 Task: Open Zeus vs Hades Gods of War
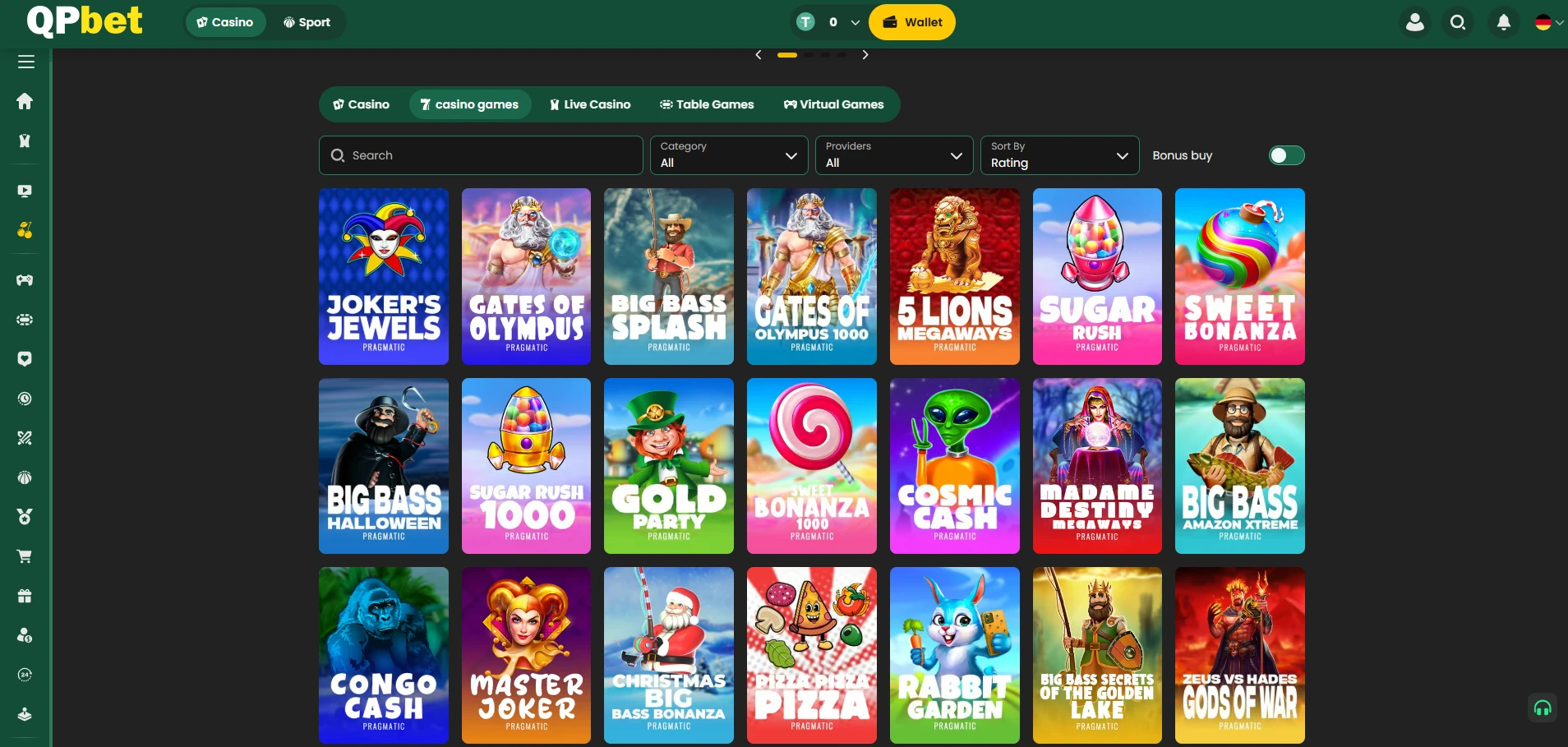click(x=1240, y=655)
